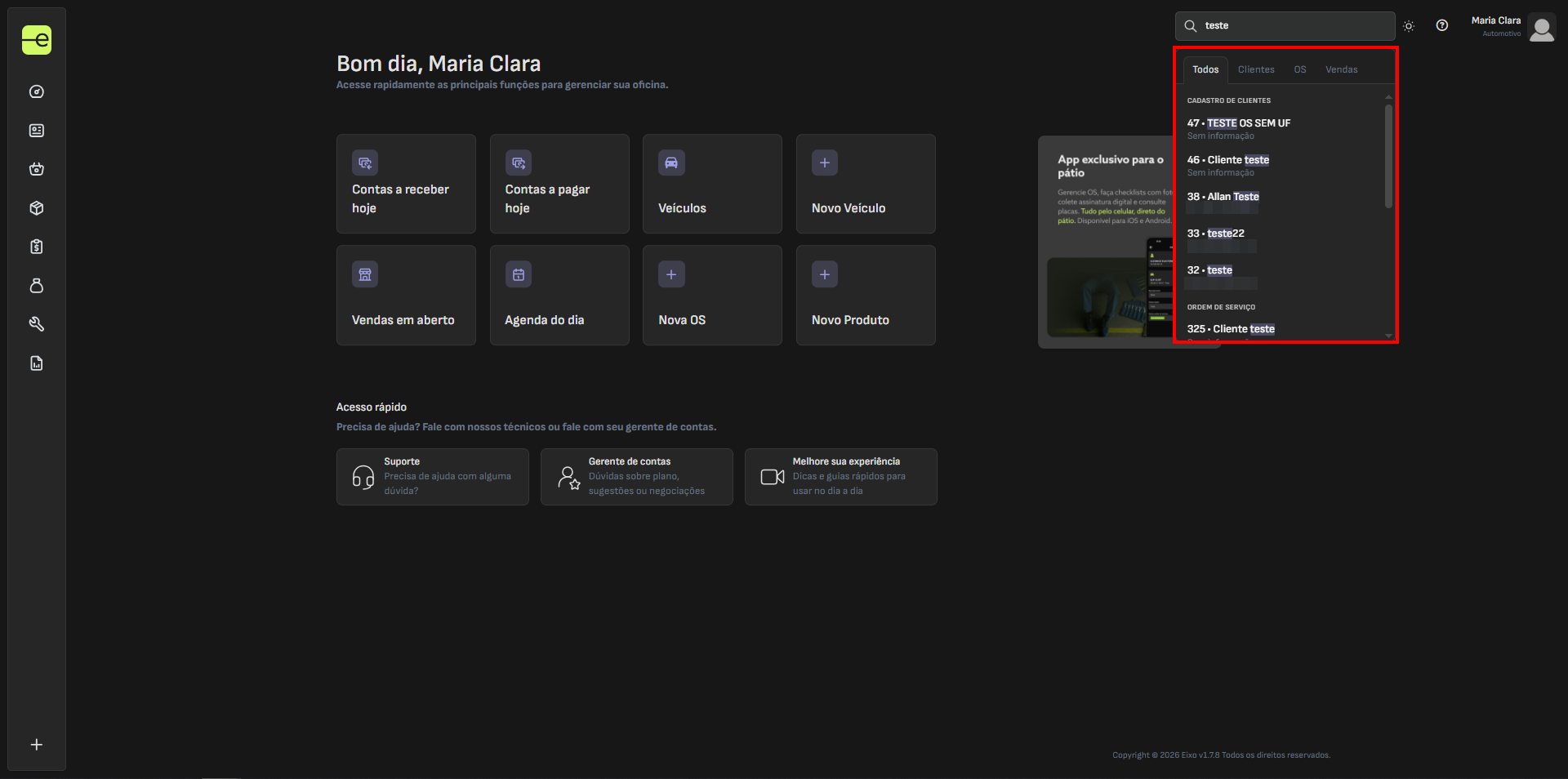Click the ID card icon in sidebar
1568x779 pixels.
37,131
